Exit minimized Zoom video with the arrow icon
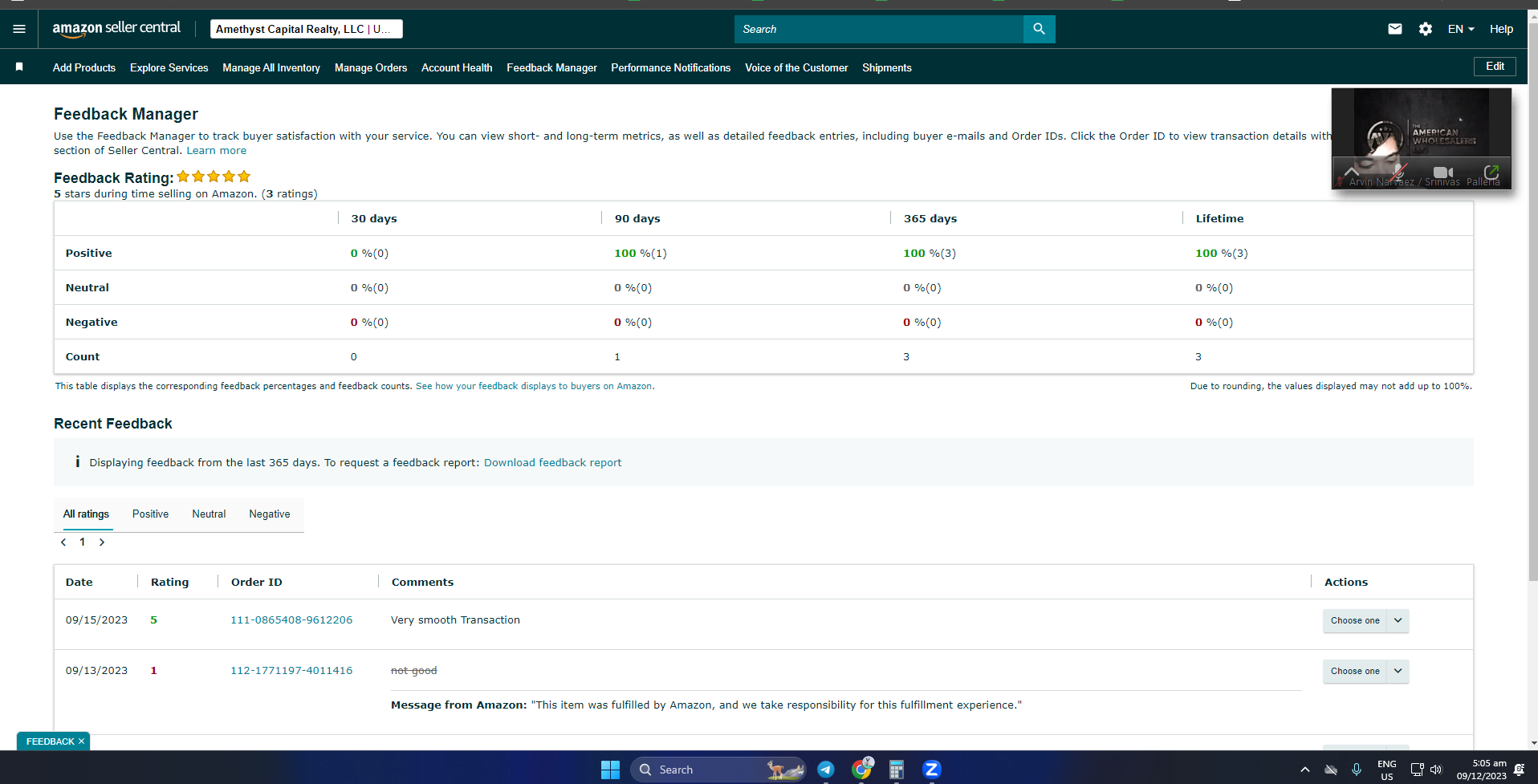1538x784 pixels. [x=1491, y=173]
